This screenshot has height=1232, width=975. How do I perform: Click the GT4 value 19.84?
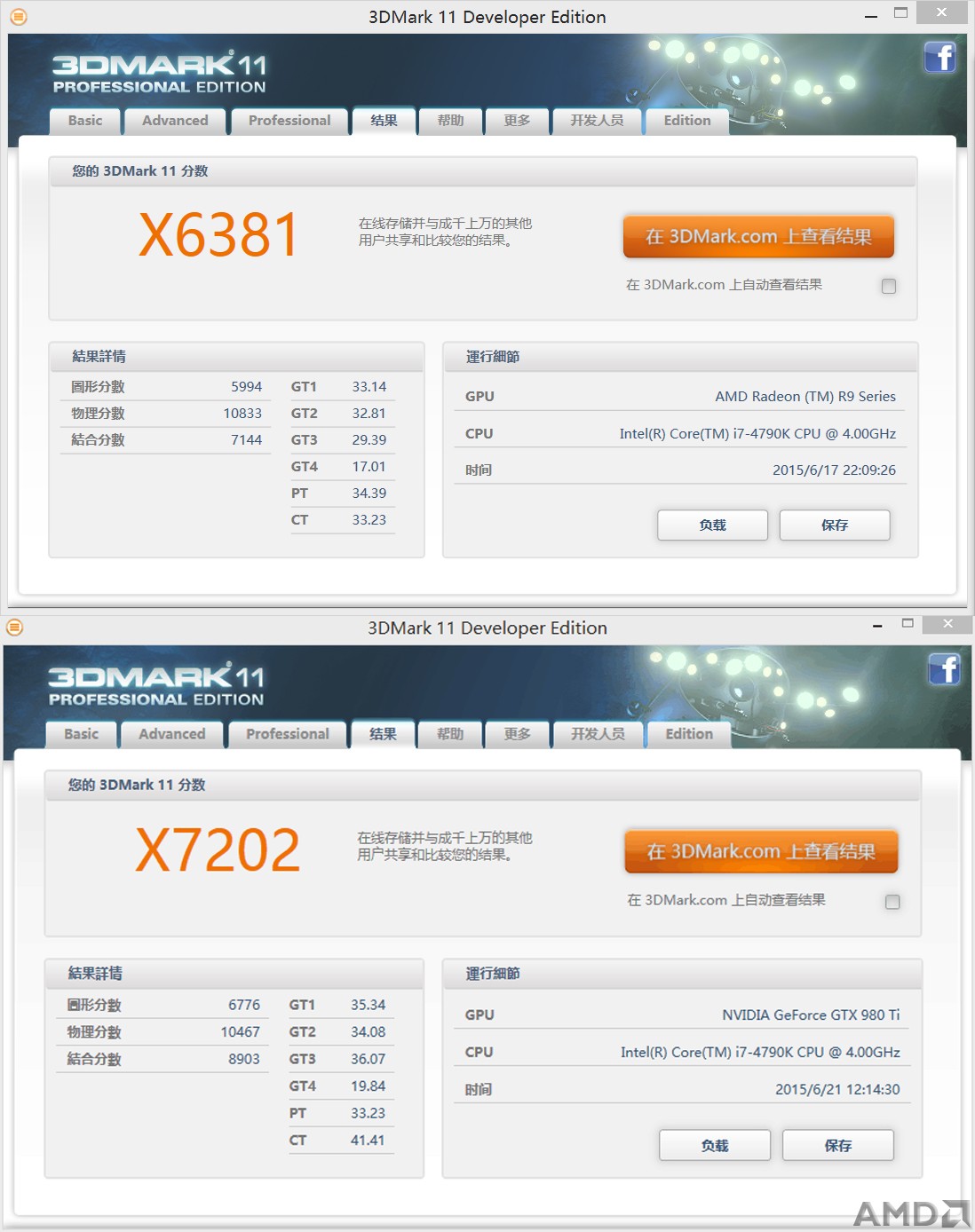click(x=368, y=1086)
